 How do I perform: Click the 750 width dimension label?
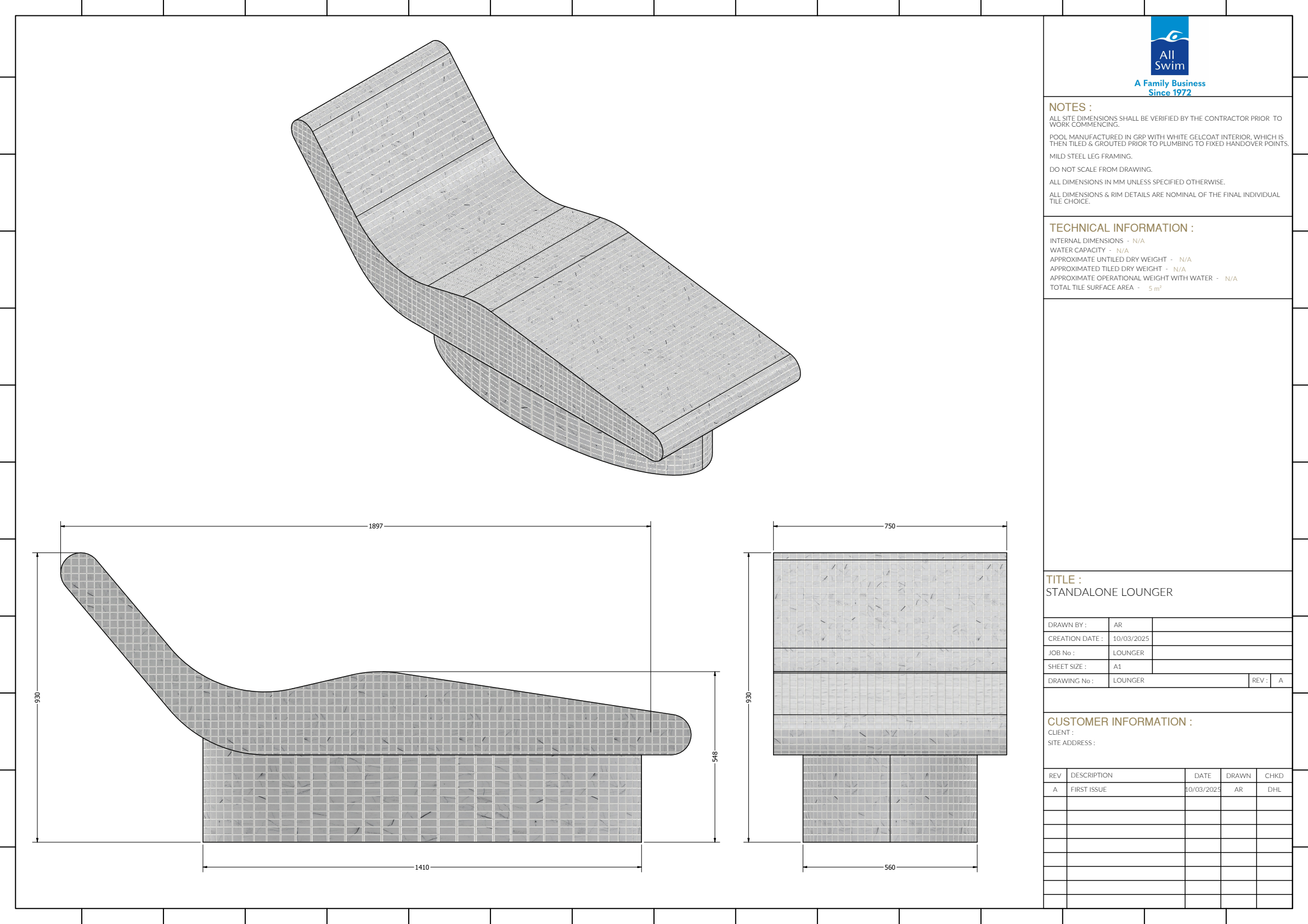[889, 526]
